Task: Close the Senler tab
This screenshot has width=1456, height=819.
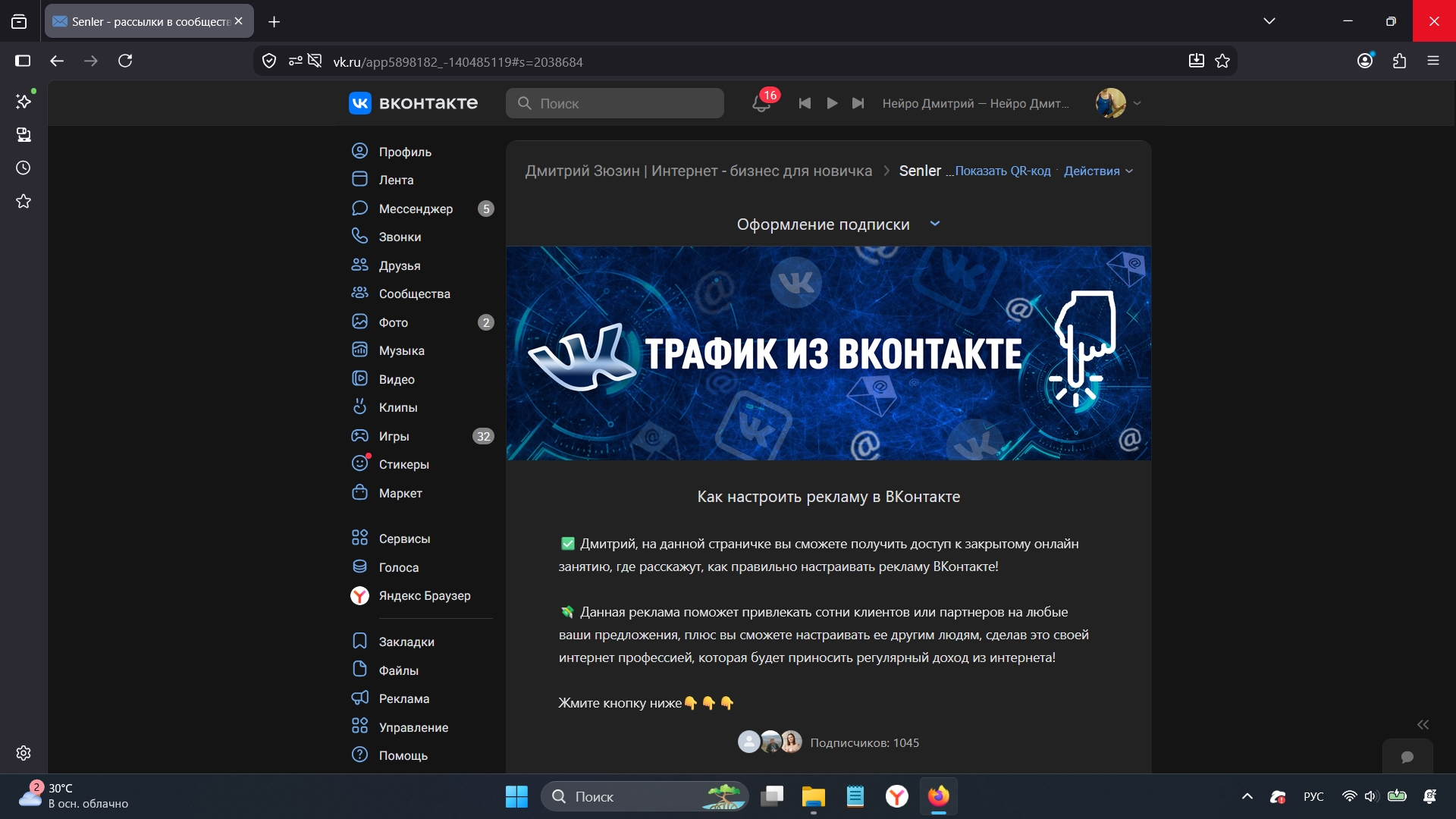Action: click(238, 21)
